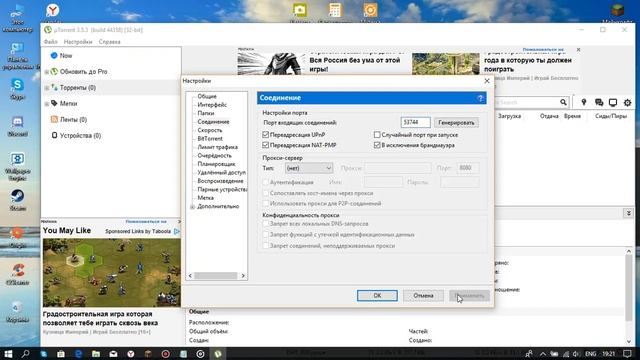Expand the Торренты (0) sidebar node
The width and height of the screenshot is (640, 360).
[x=47, y=88]
